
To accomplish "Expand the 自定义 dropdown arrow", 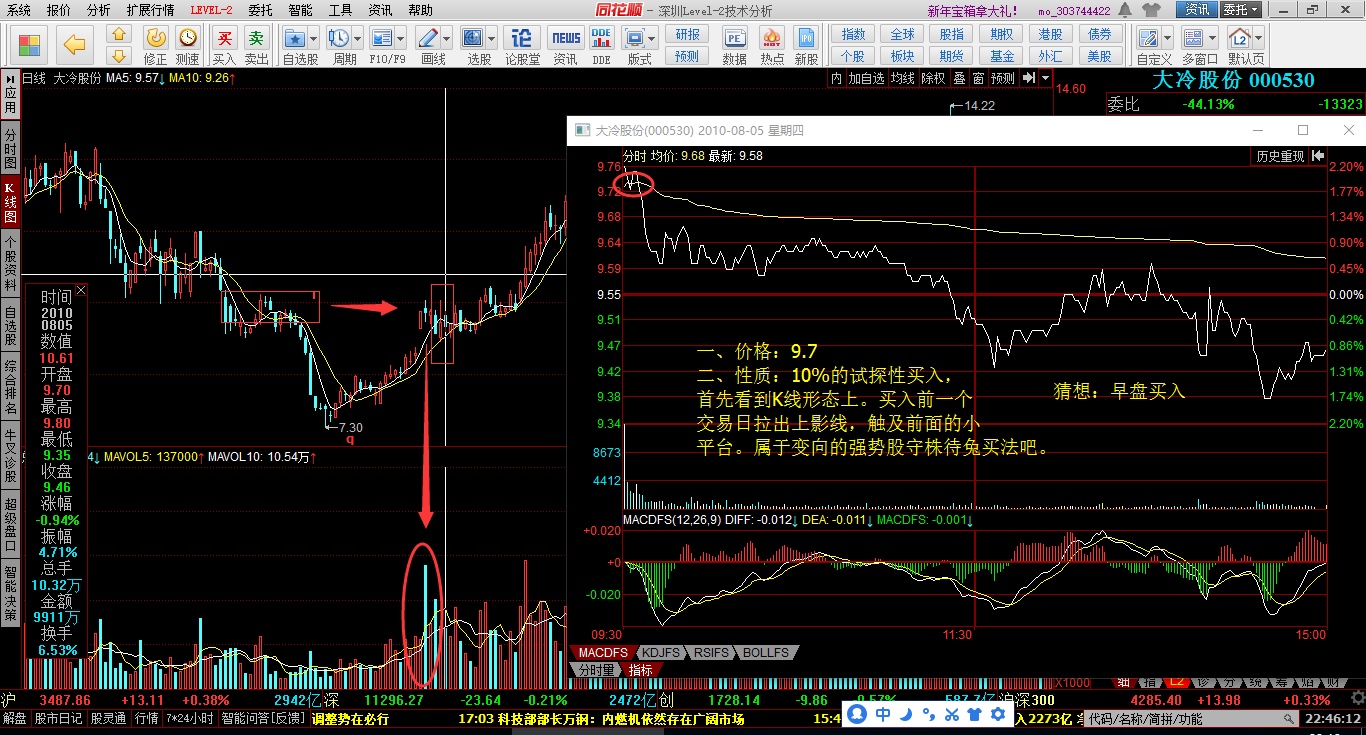I will pyautogui.click(x=1167, y=39).
